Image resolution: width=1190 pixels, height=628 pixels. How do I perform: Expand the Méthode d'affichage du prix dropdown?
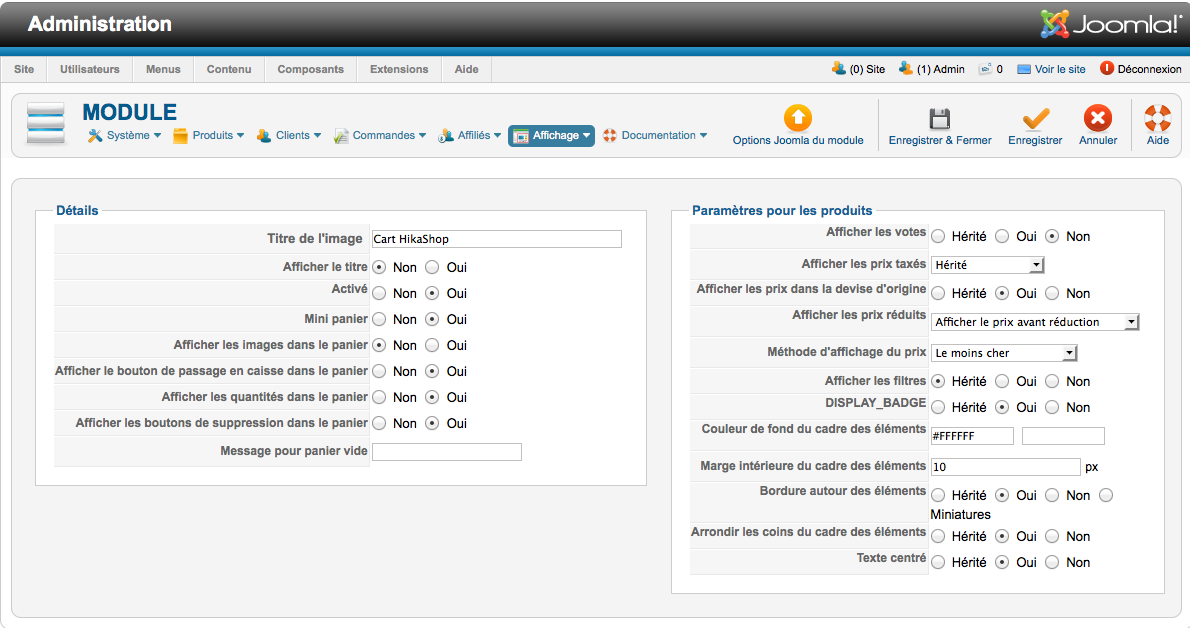tap(1003, 353)
